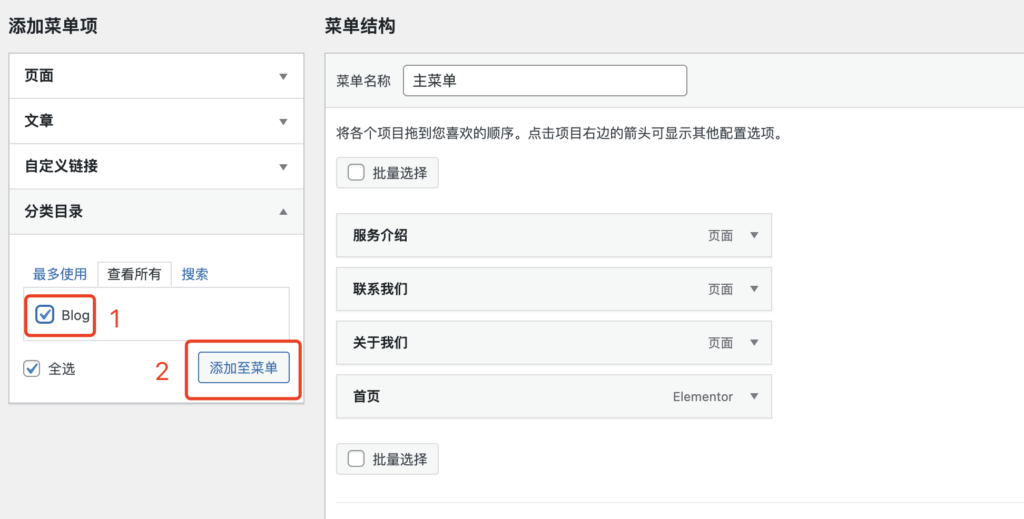Collapse the 分类目录 panel arrow
Image resolution: width=1024 pixels, height=519 pixels.
click(x=283, y=212)
